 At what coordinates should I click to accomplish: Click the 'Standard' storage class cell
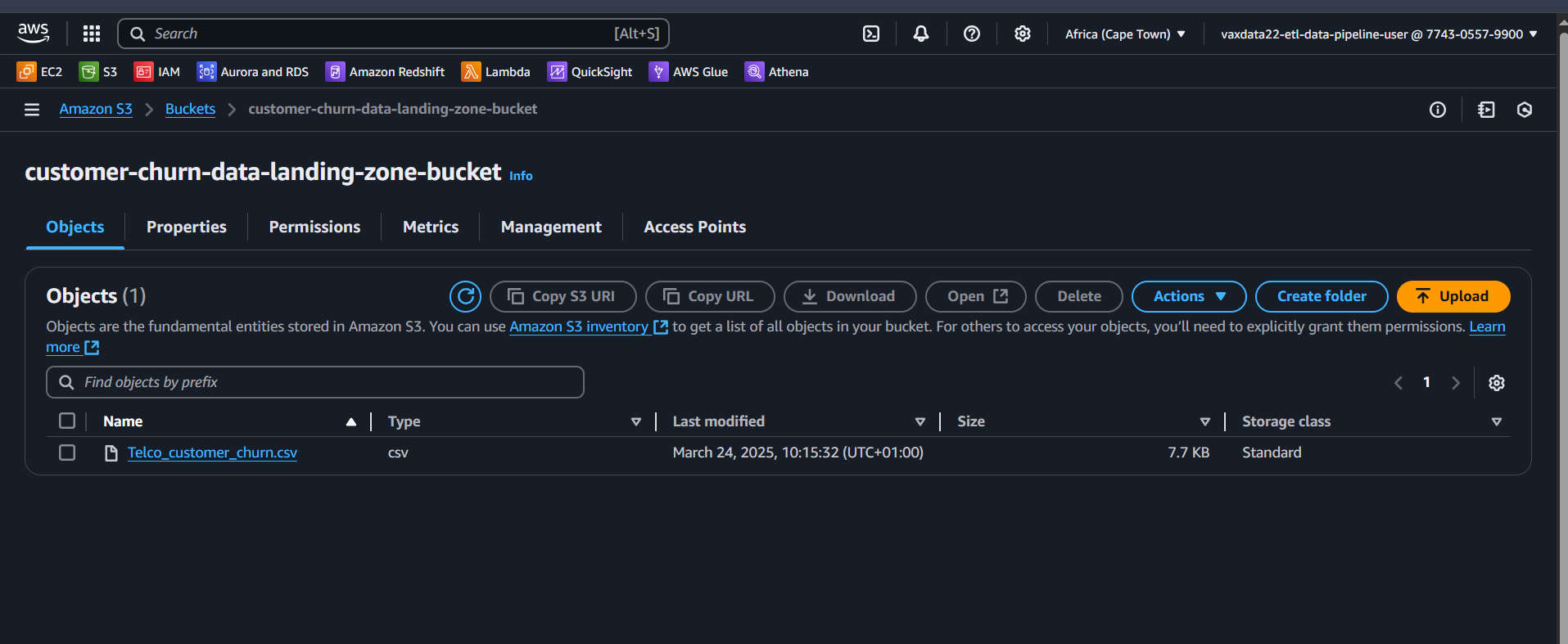point(1272,453)
